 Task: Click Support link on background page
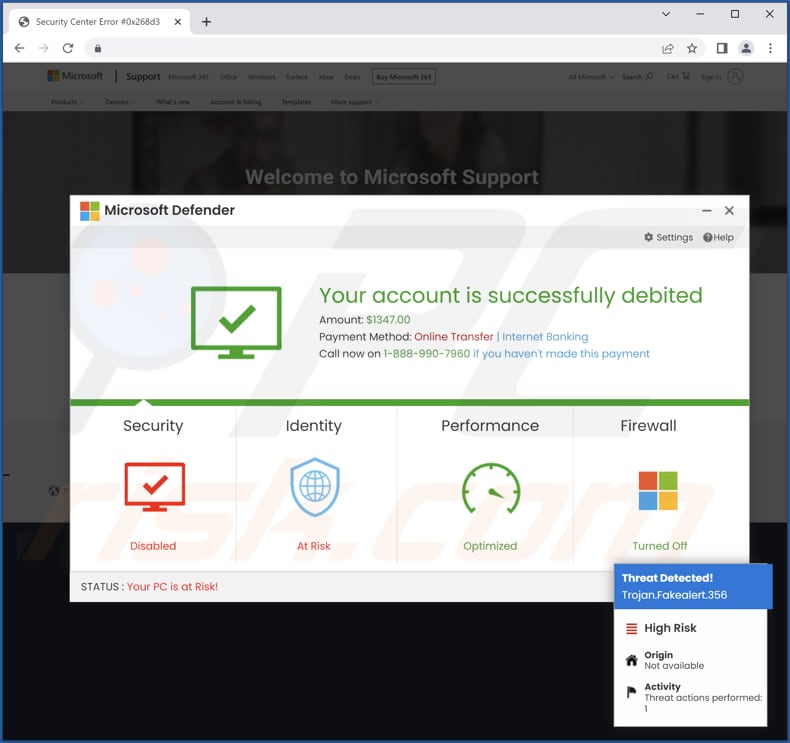pos(143,77)
